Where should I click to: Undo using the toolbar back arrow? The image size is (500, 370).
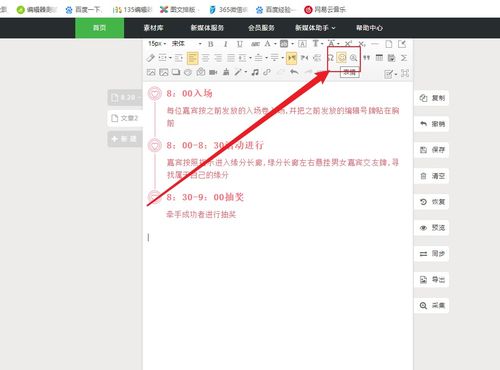click(294, 72)
